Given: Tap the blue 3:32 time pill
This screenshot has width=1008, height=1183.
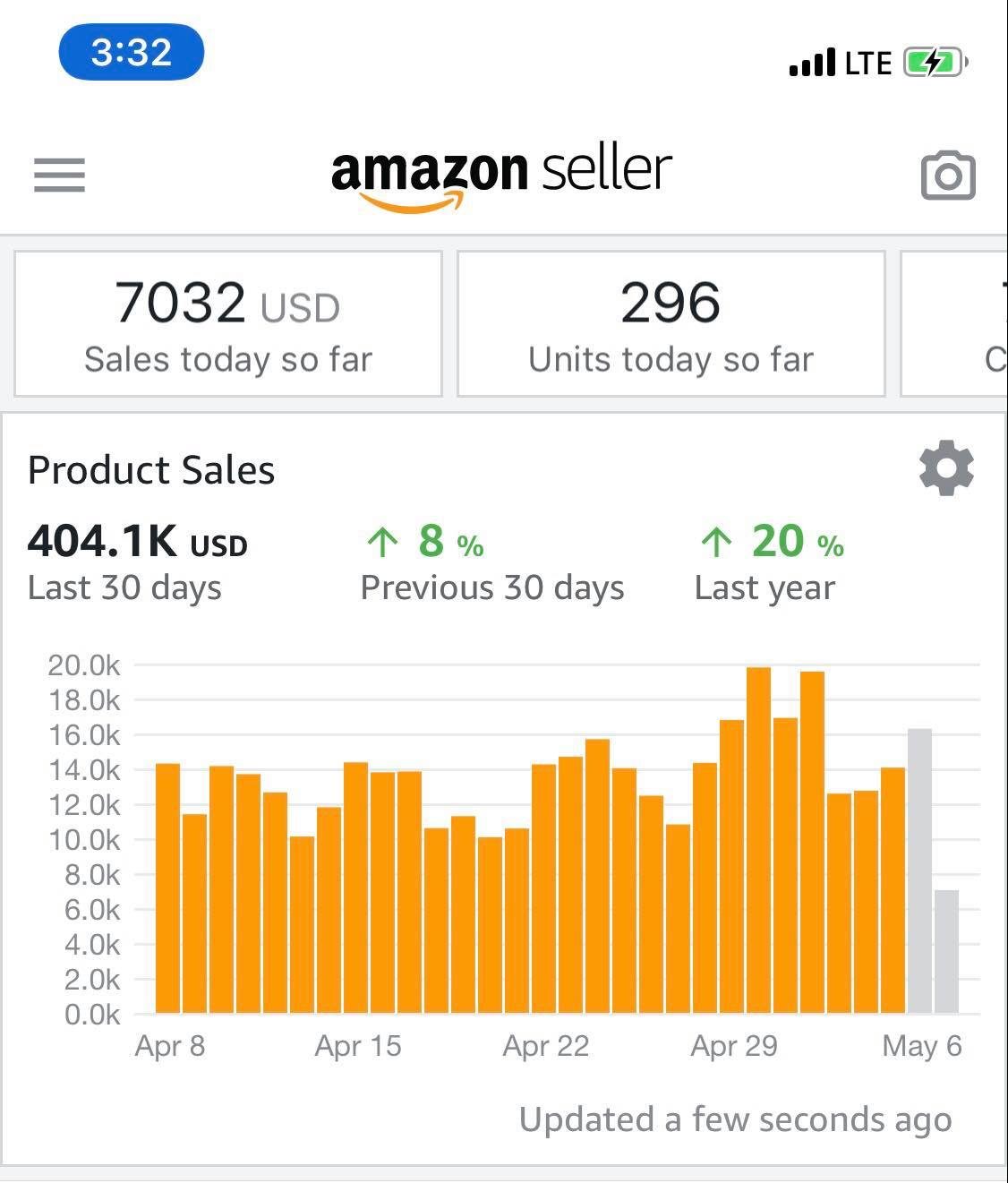Looking at the screenshot, I should click(131, 53).
